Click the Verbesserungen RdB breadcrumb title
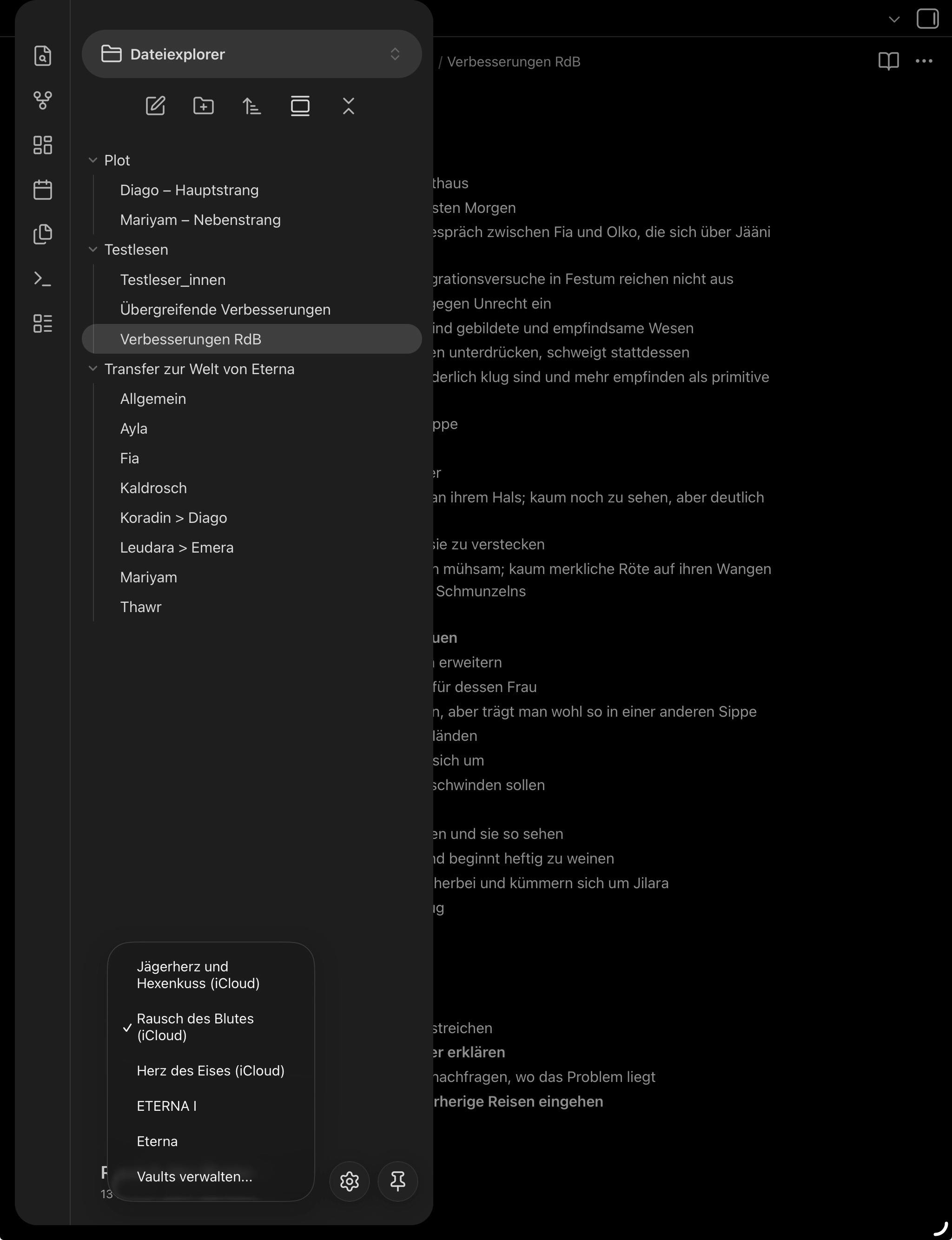The width and height of the screenshot is (952, 1240). [513, 61]
